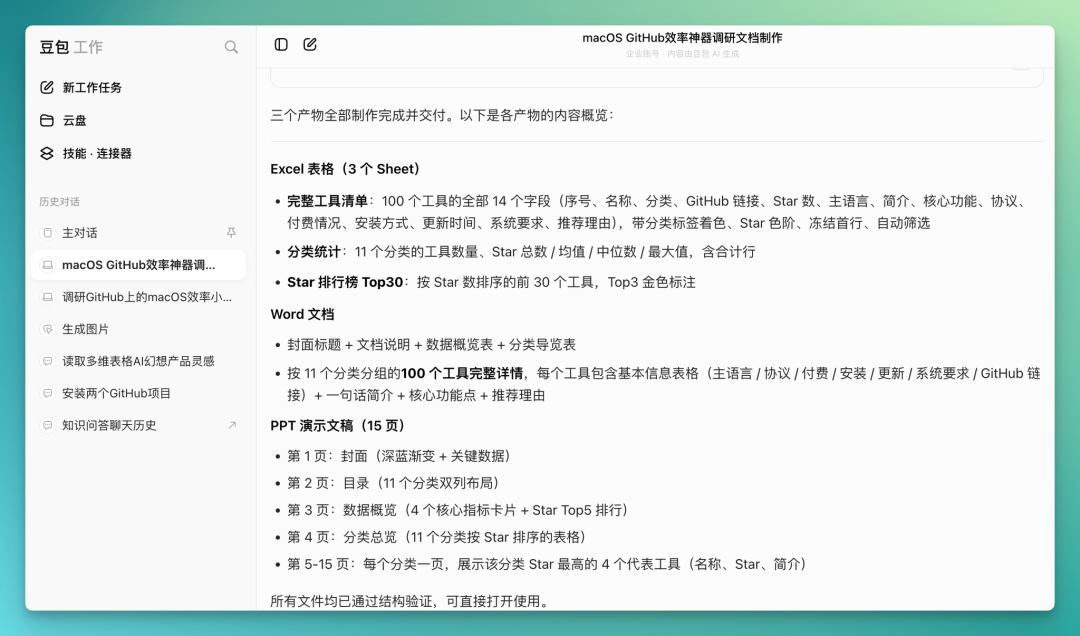Click the laptop icon of 调研GitHub上的macOS效率小 entry
The height and width of the screenshot is (636, 1080).
click(x=48, y=297)
